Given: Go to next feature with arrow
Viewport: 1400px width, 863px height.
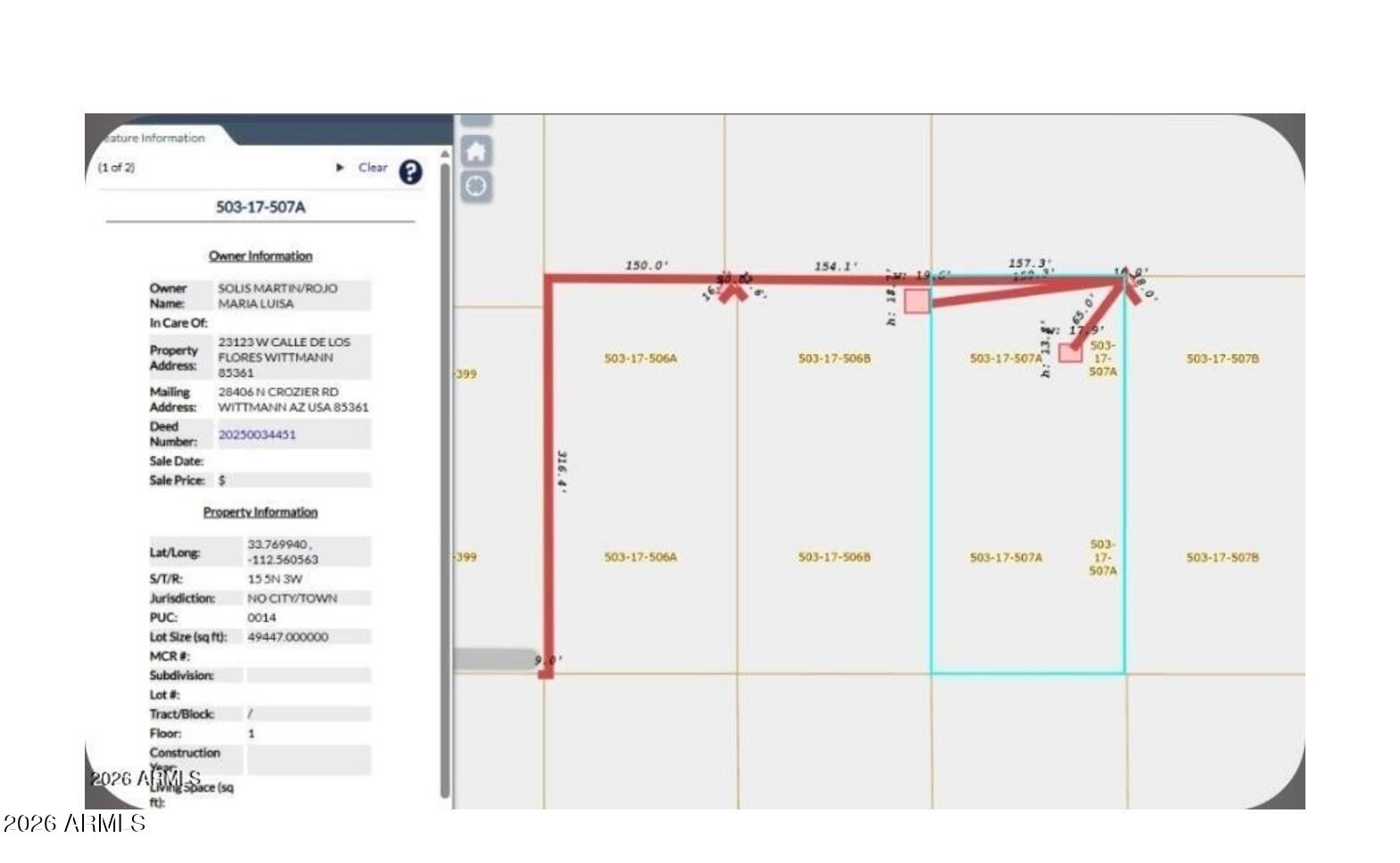Looking at the screenshot, I should pyautogui.click(x=340, y=167).
